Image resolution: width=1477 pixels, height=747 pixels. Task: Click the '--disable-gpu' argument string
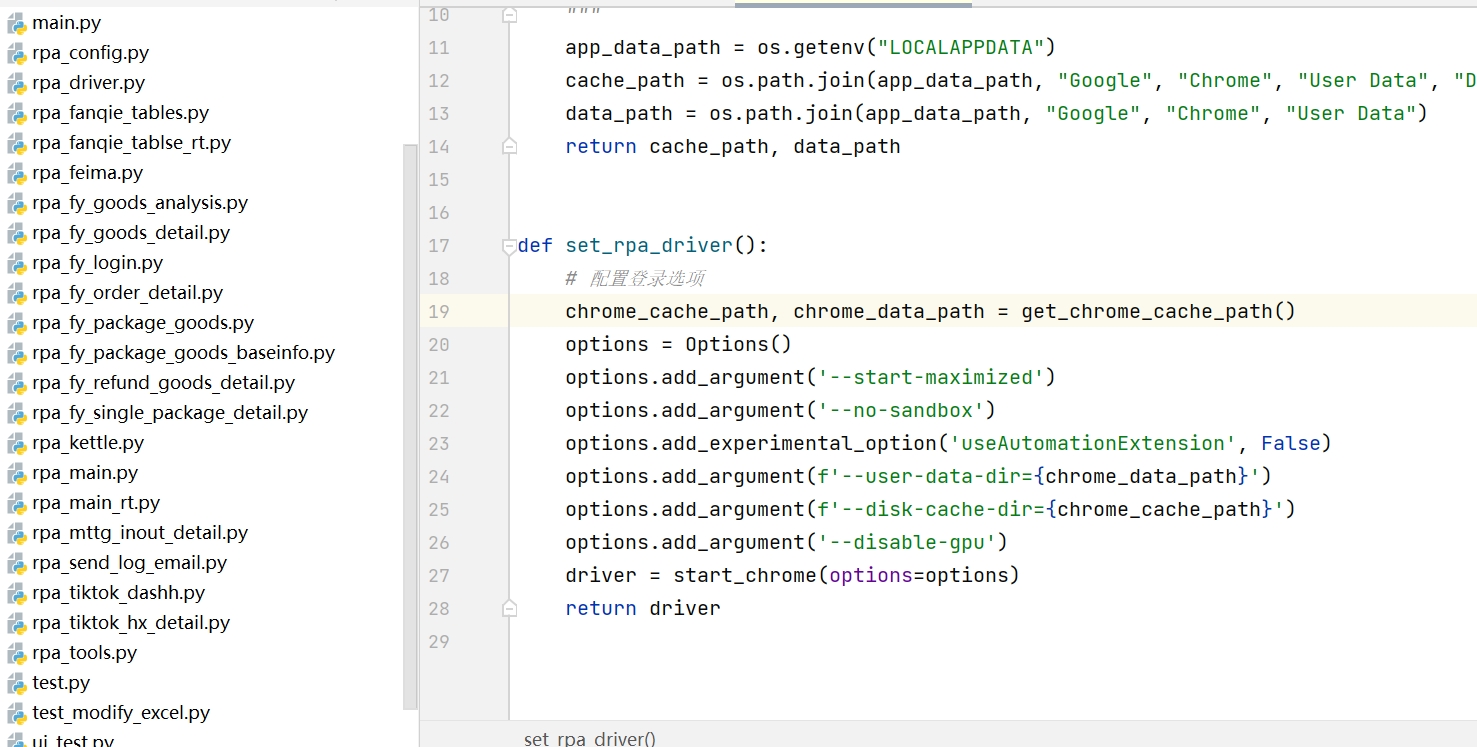coord(907,542)
